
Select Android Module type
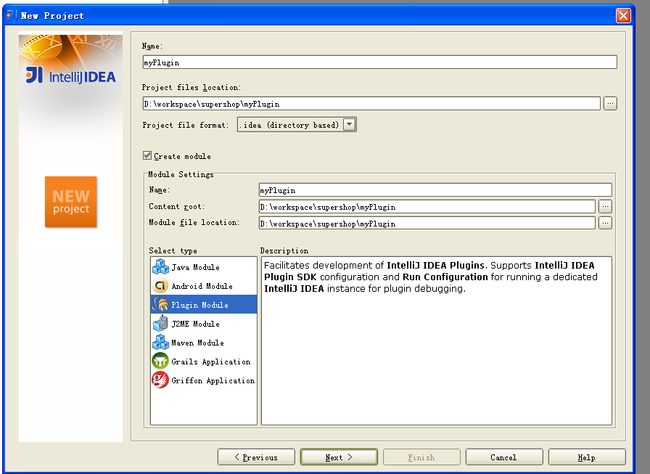point(204,286)
